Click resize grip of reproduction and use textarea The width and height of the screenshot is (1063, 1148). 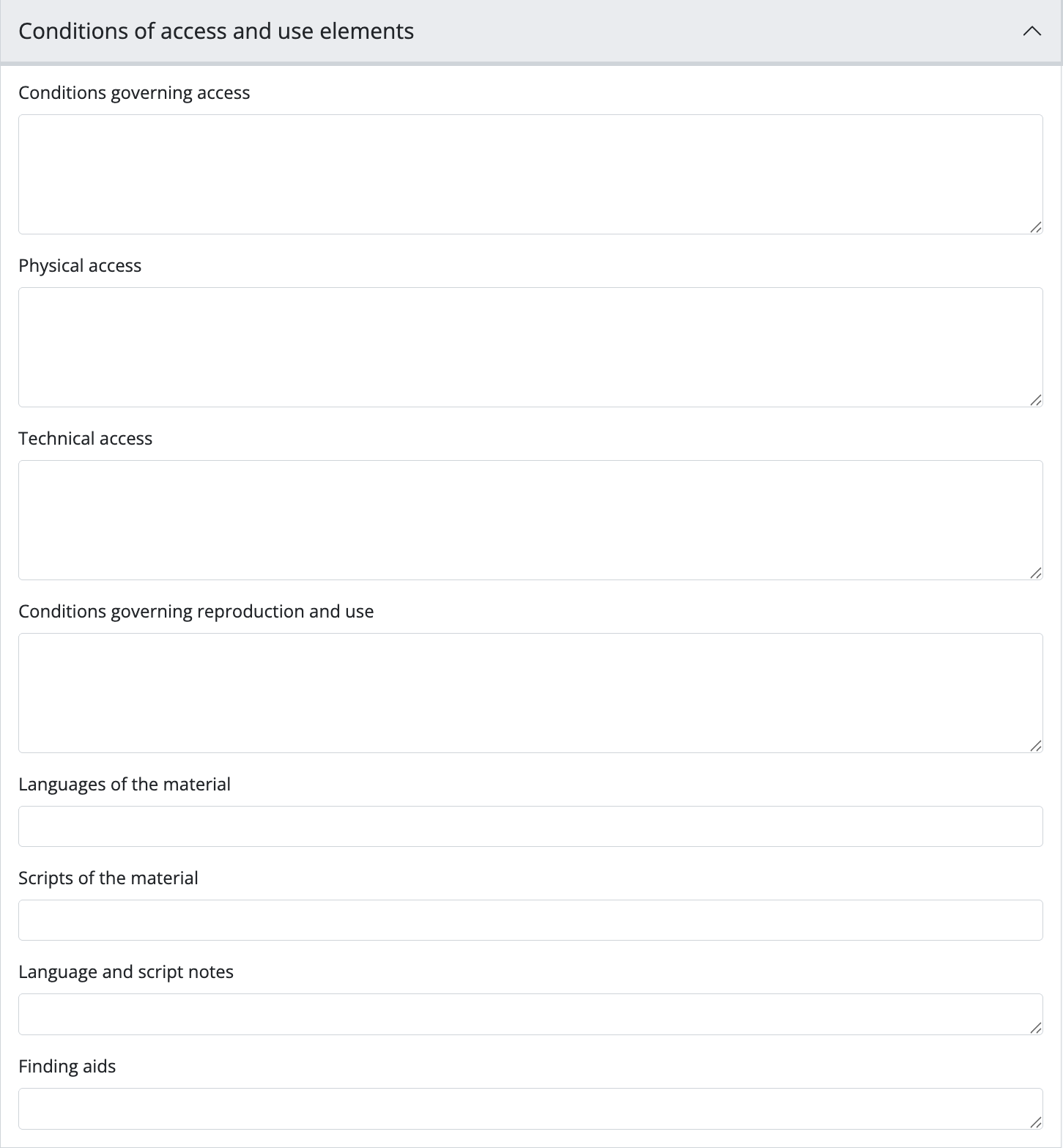[x=1035, y=746]
